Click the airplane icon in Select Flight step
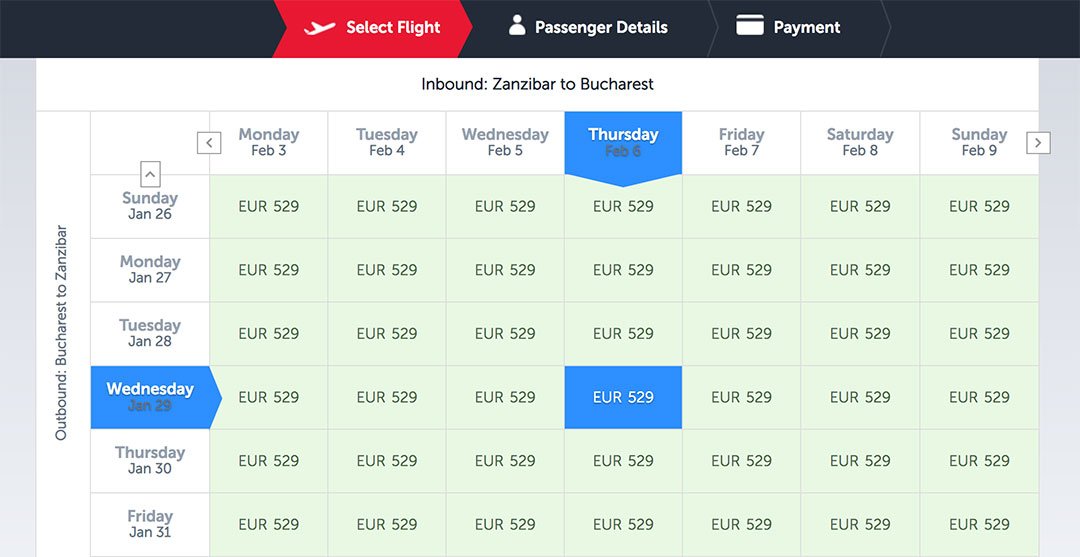Image resolution: width=1080 pixels, height=557 pixels. 319,28
